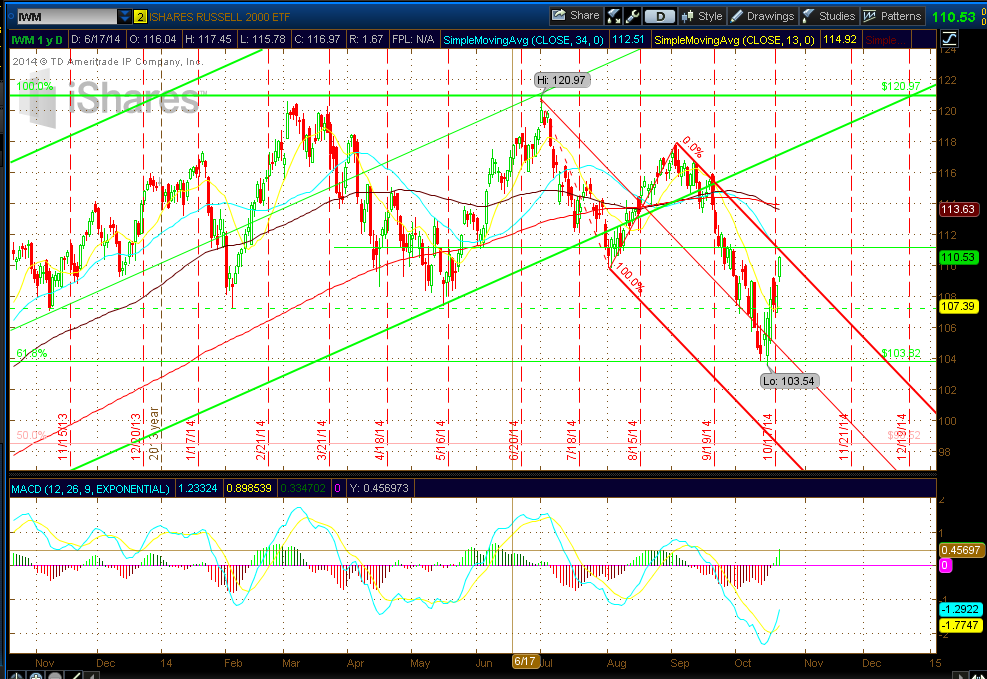The width and height of the screenshot is (987, 679).
Task: Open the symbol dropdown arrow beside IWM
Action: (125, 16)
